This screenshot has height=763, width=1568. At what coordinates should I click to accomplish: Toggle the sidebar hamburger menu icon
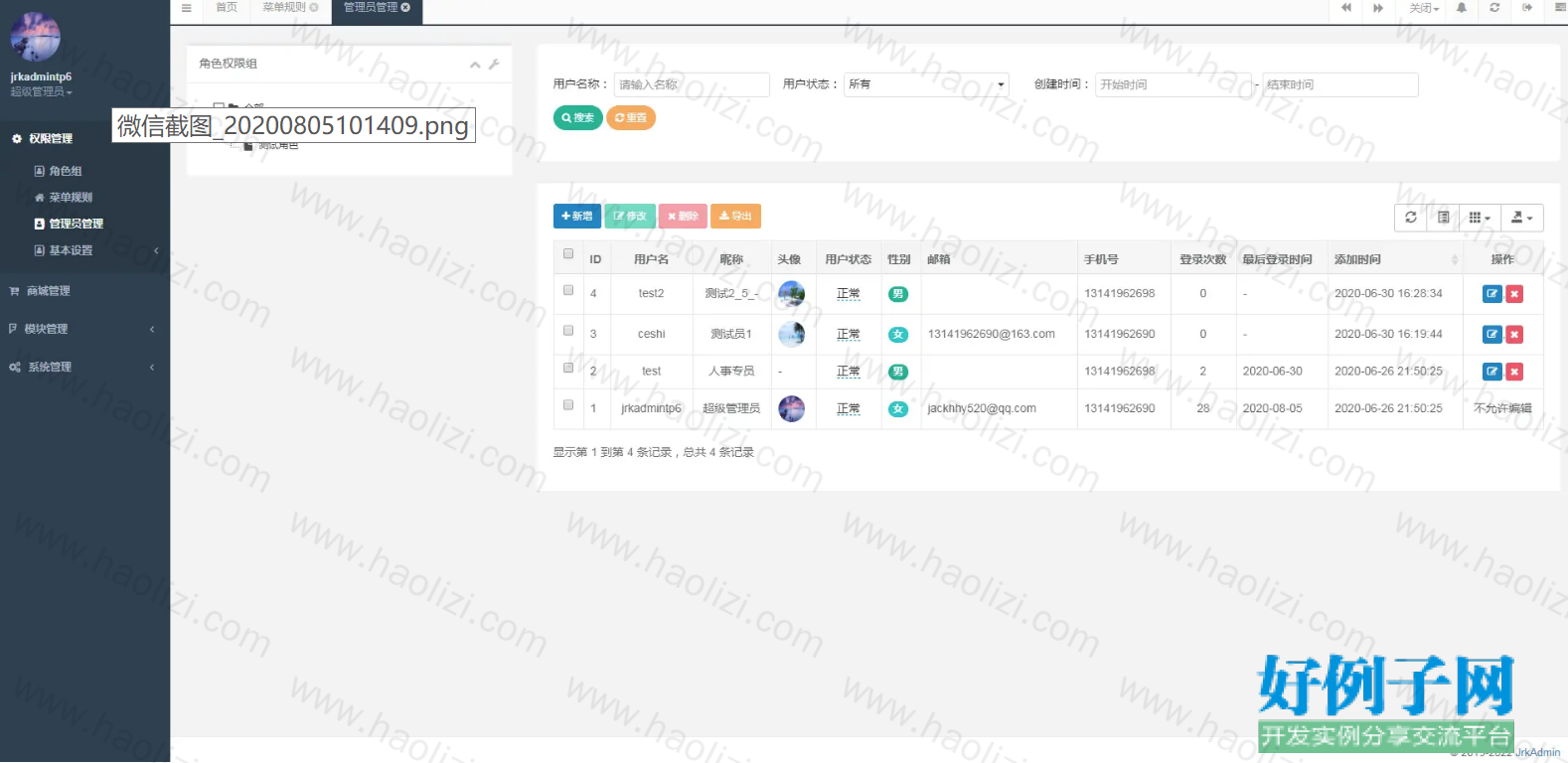tap(186, 8)
